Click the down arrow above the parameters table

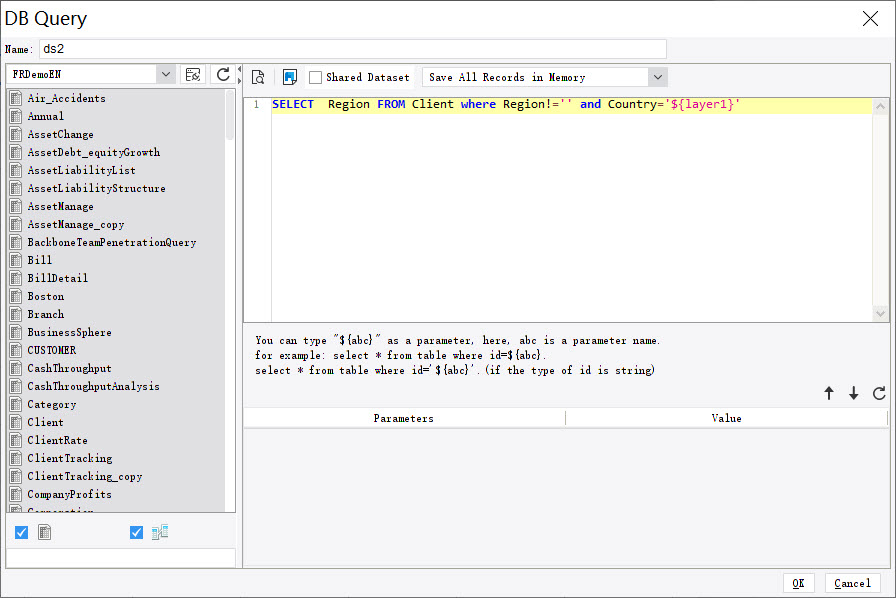coord(853,393)
